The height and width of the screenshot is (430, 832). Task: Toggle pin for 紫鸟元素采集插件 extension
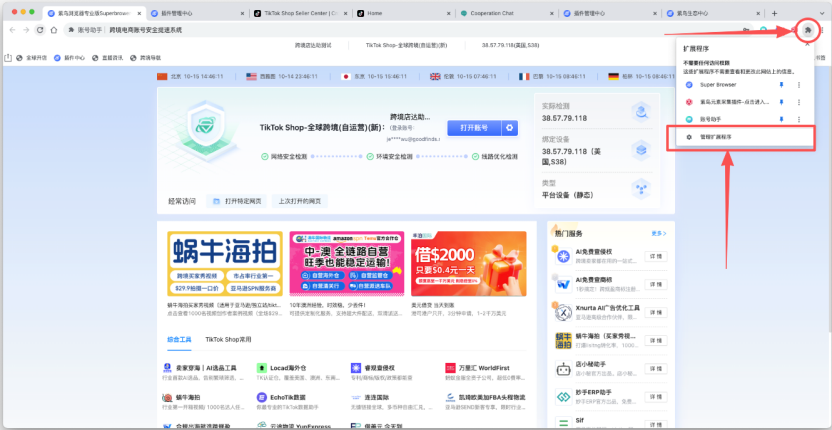[x=782, y=101]
